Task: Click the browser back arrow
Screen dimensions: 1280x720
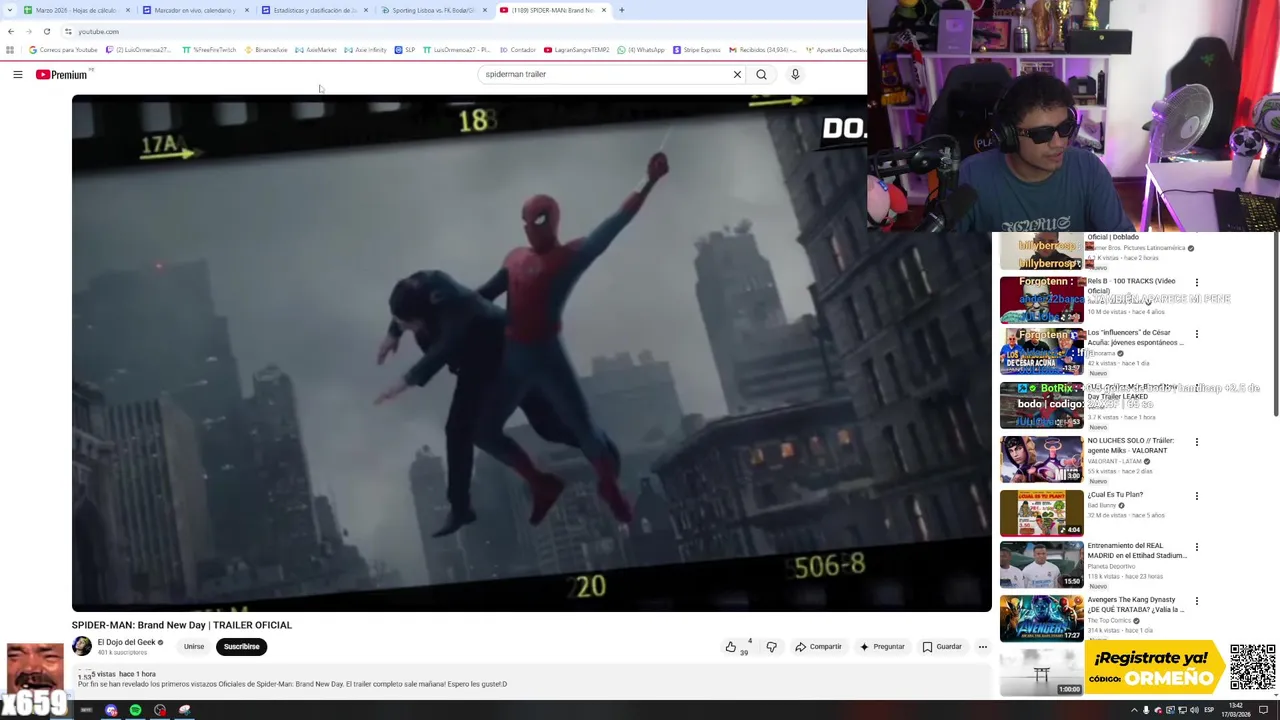Action: pyautogui.click(x=11, y=31)
